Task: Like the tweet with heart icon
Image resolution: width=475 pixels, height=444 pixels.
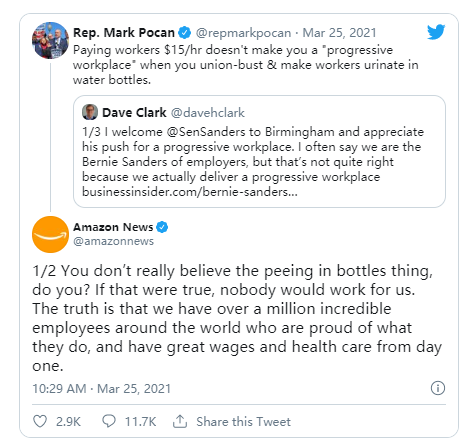Action: click(x=40, y=421)
